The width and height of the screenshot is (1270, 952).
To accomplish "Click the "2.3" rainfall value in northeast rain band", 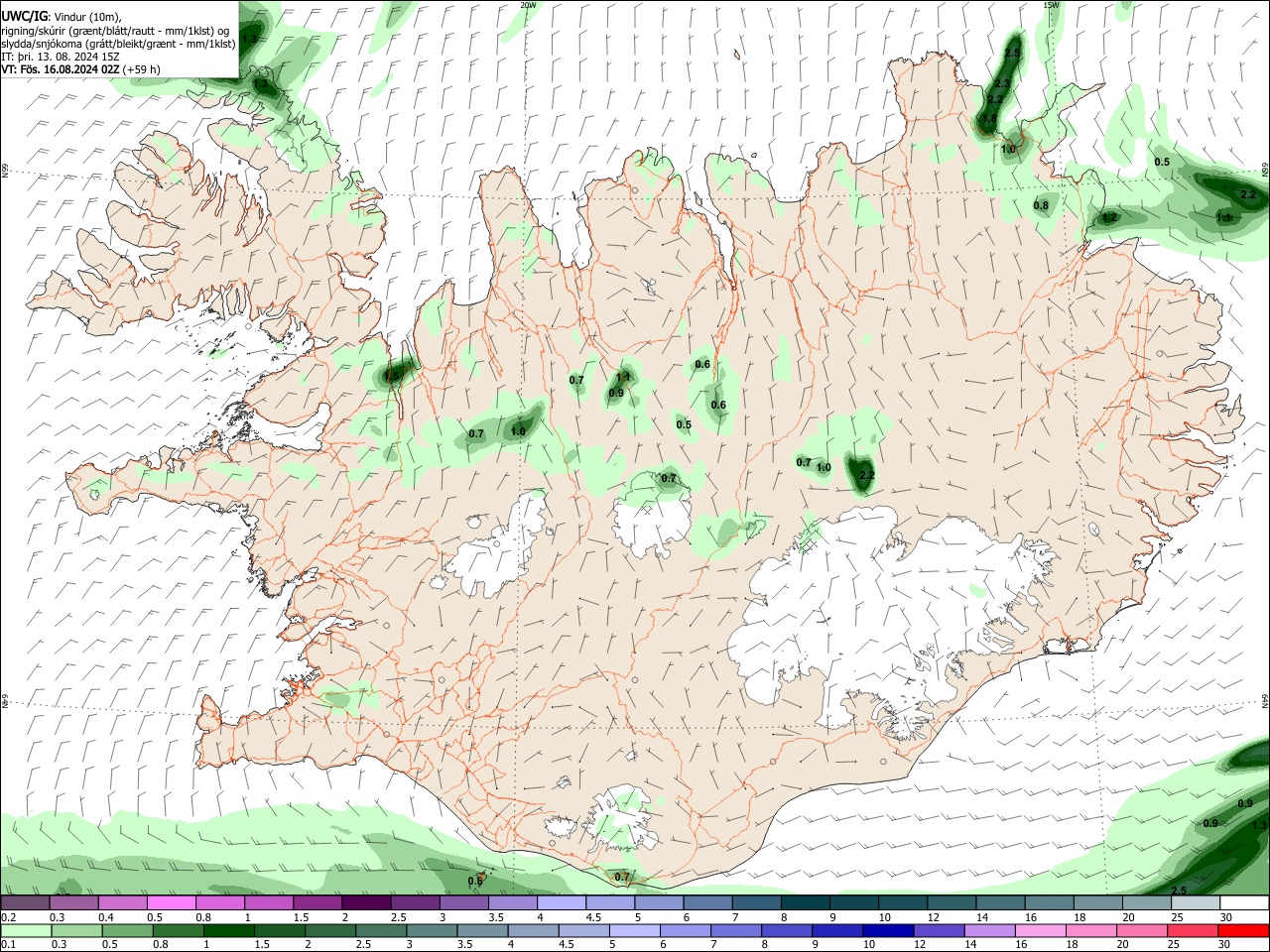I will tap(1002, 84).
